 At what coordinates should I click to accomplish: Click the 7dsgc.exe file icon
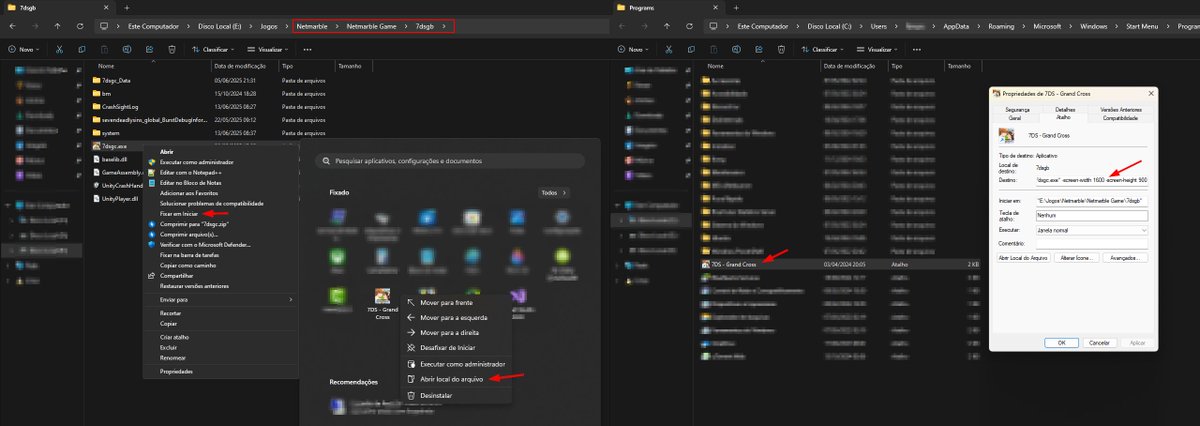pyautogui.click(x=96, y=146)
